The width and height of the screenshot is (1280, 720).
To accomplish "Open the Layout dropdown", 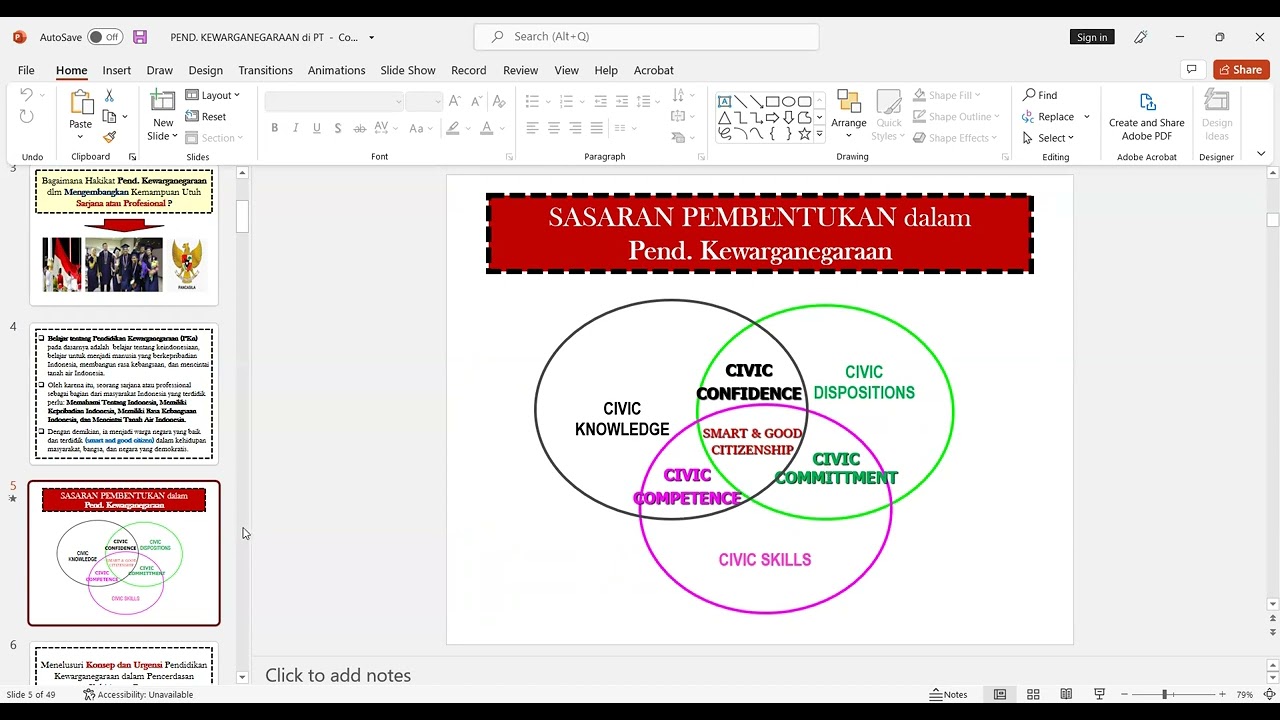I will (x=213, y=95).
